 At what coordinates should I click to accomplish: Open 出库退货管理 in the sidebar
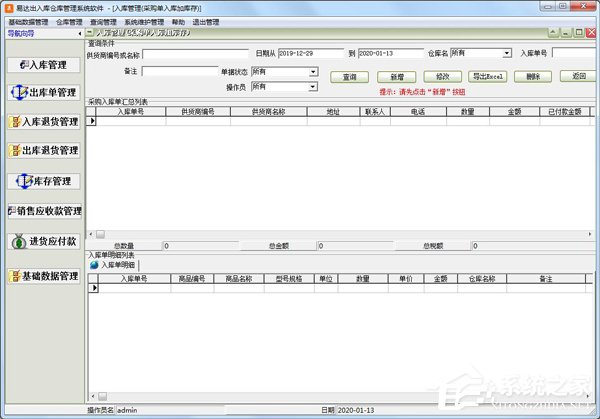[44, 150]
